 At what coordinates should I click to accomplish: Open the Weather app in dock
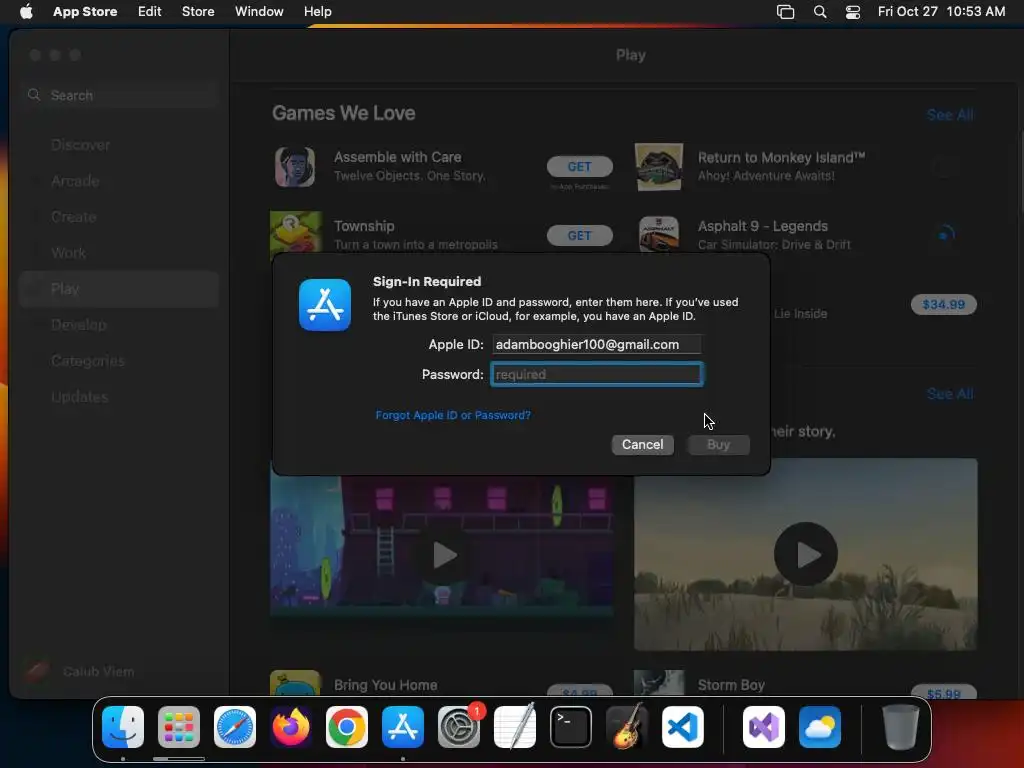coord(820,727)
